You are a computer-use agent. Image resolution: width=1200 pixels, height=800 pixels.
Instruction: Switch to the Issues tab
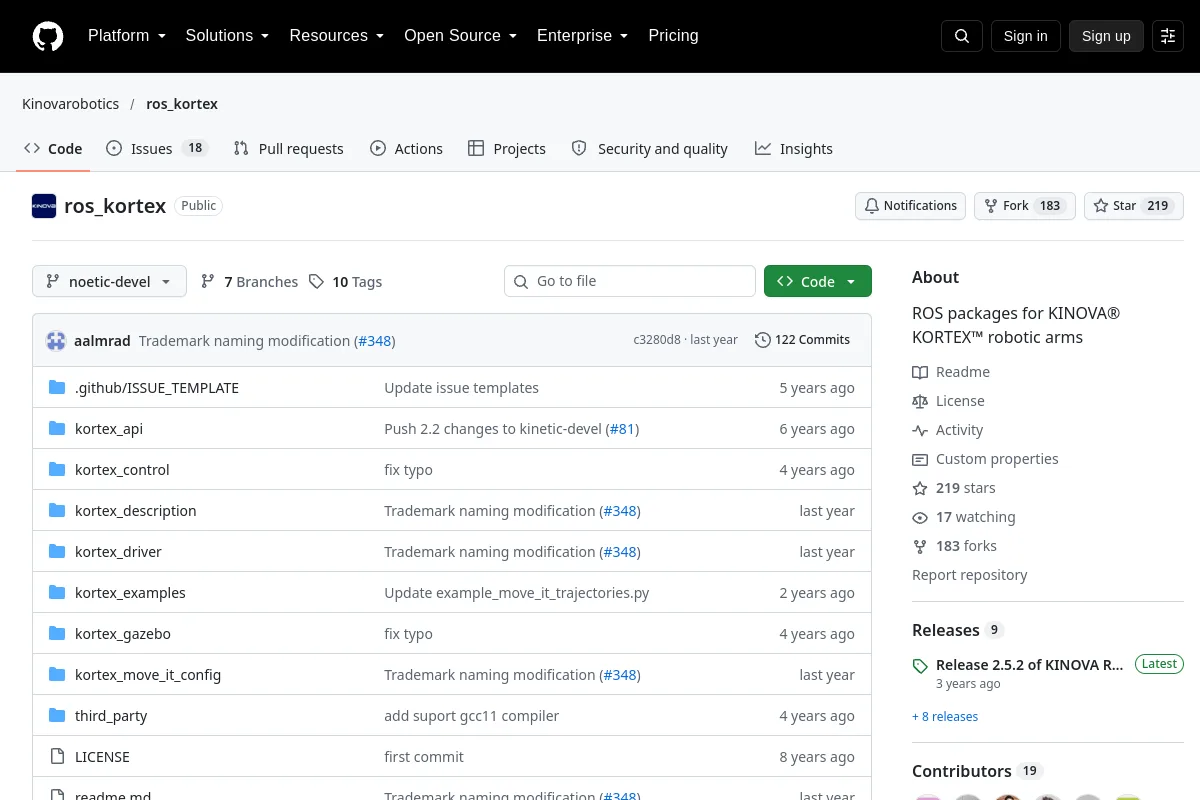click(x=157, y=148)
